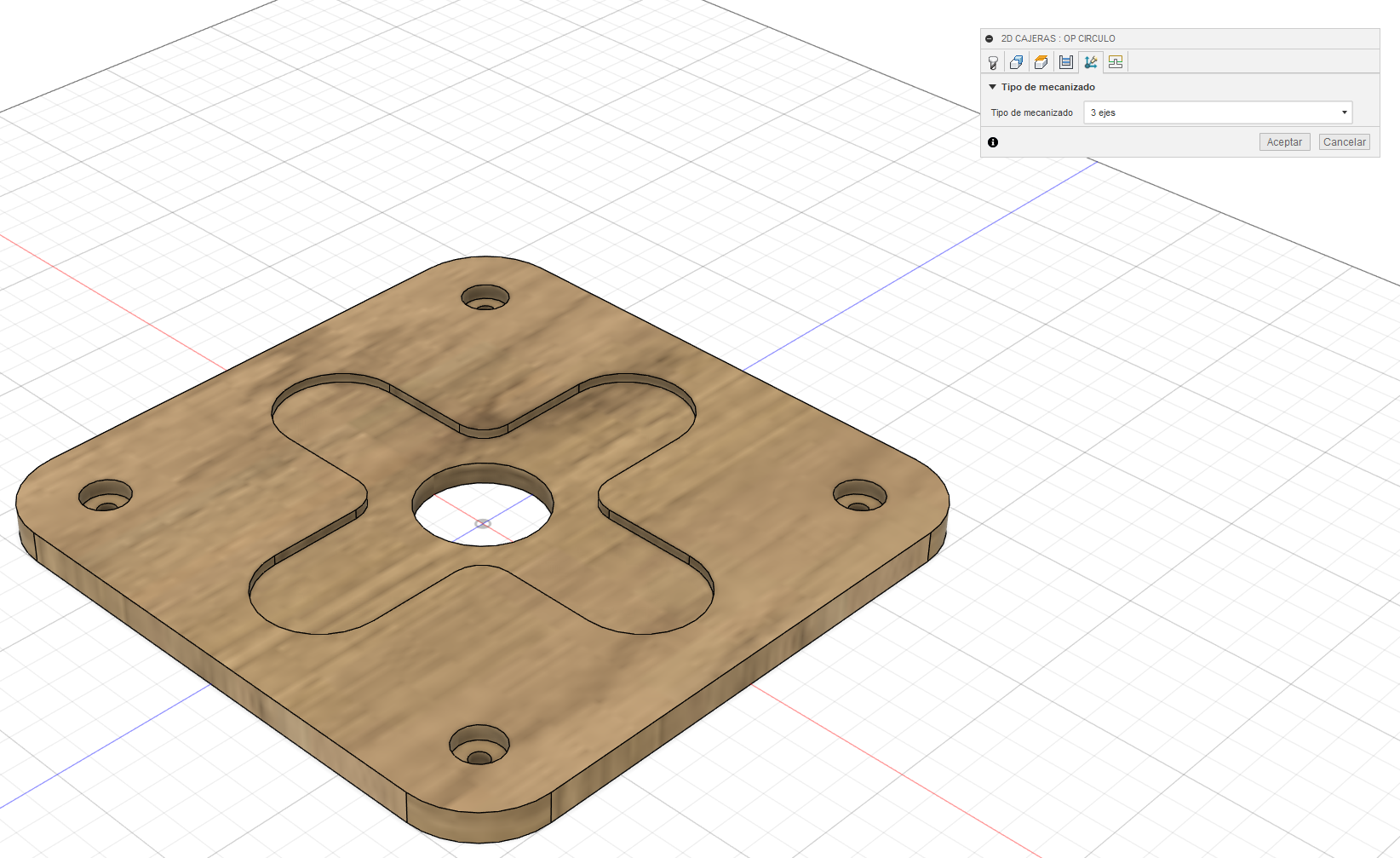This screenshot has height=858, width=1400.
Task: Select the bottom corner countersunk hole
Action: (x=479, y=746)
